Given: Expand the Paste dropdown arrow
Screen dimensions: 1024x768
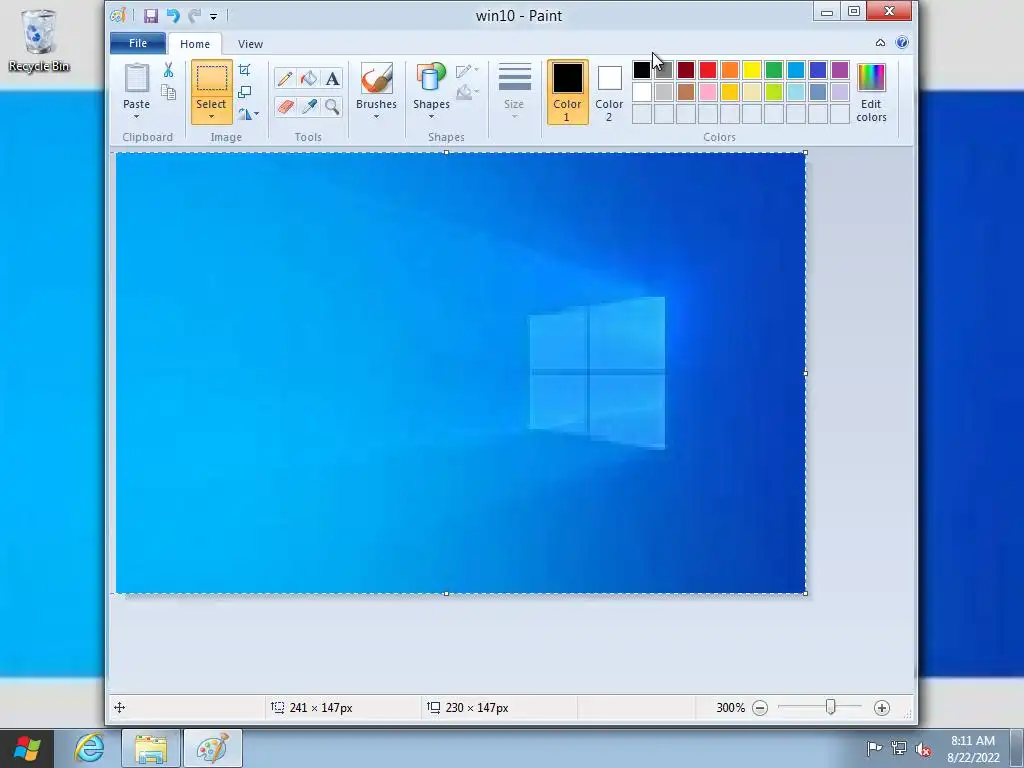Looking at the screenshot, I should coord(136,117).
